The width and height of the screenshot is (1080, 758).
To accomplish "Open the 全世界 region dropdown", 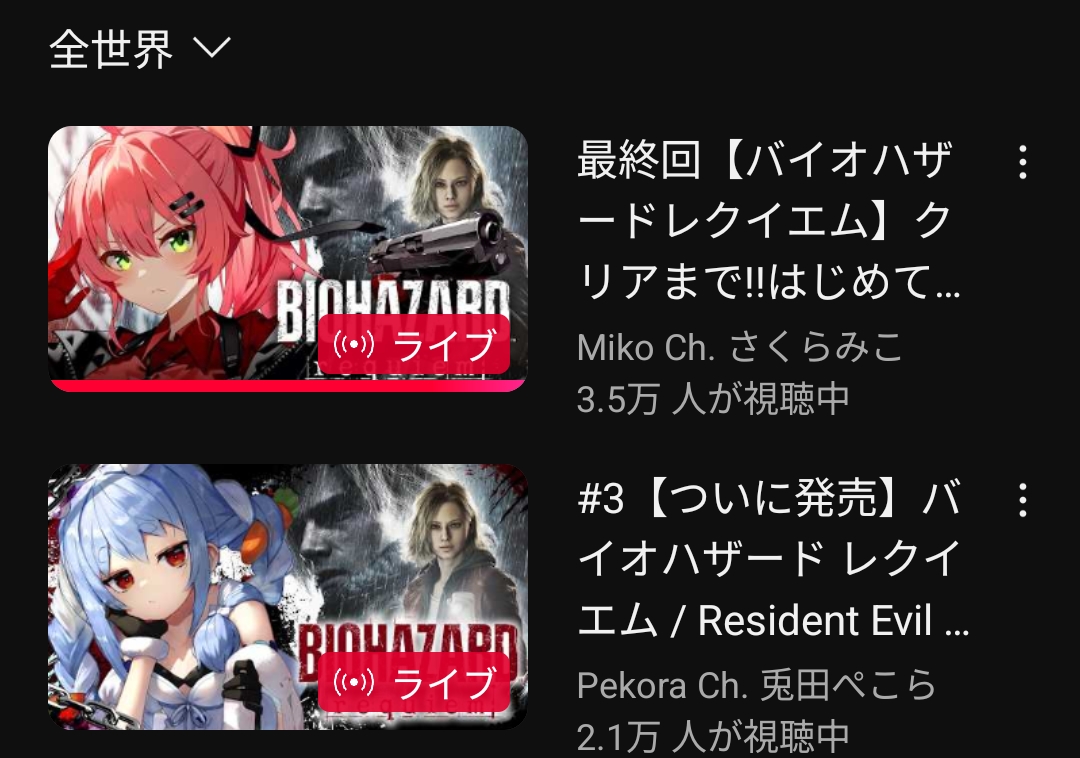I will [x=141, y=48].
